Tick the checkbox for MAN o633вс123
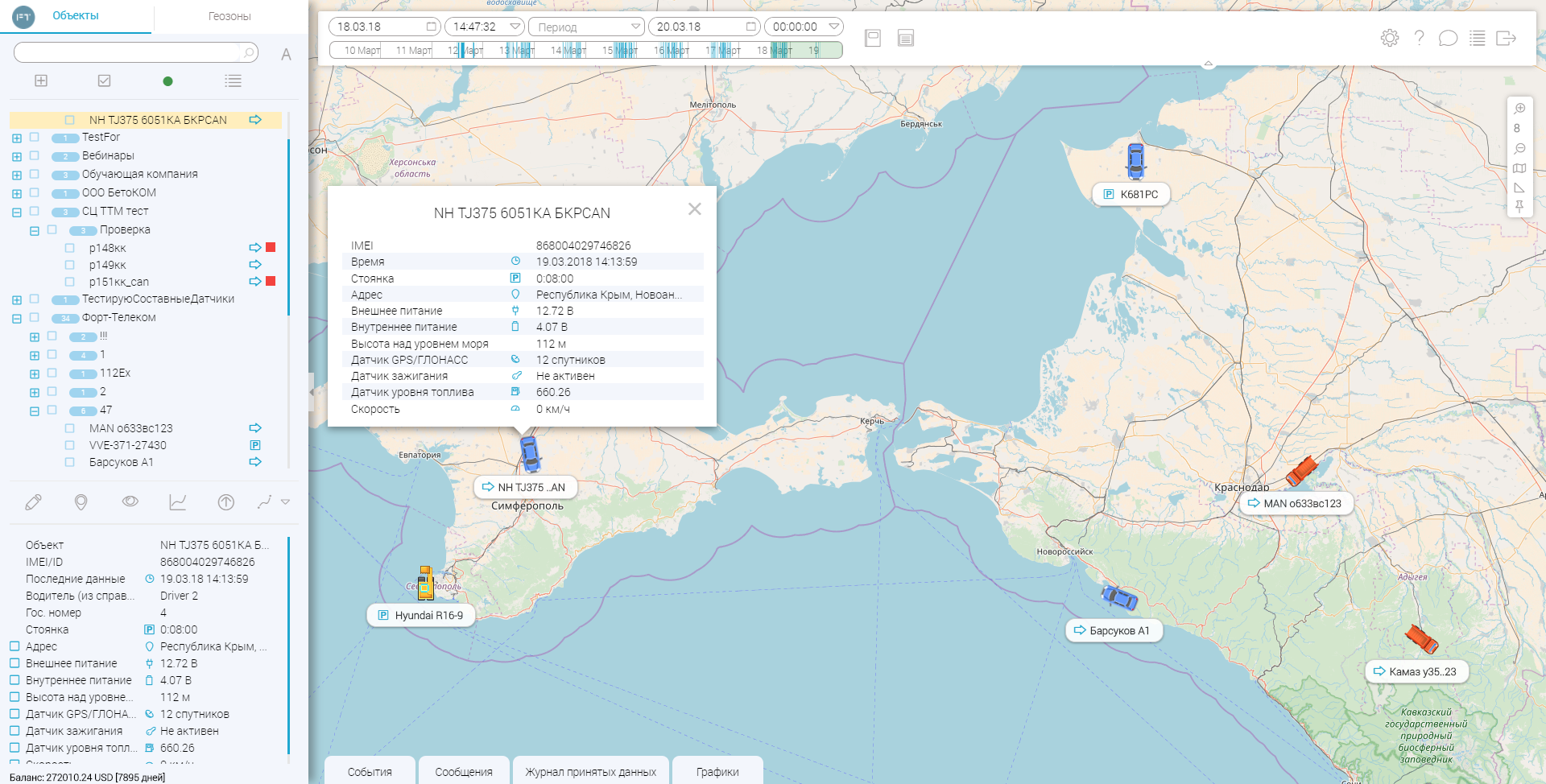The image size is (1546, 784). [x=70, y=428]
